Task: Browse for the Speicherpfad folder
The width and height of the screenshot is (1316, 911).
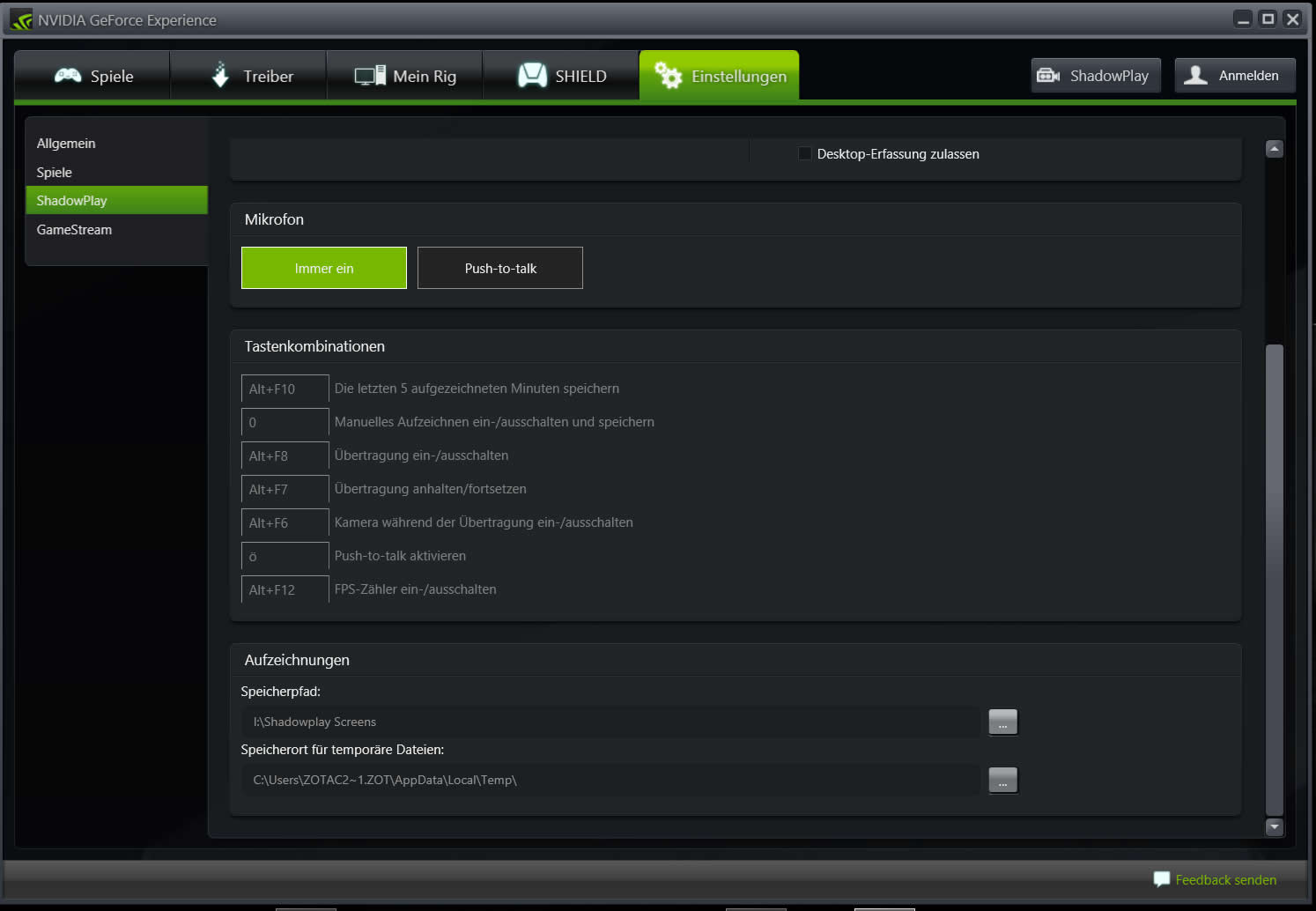Action: [x=1003, y=722]
